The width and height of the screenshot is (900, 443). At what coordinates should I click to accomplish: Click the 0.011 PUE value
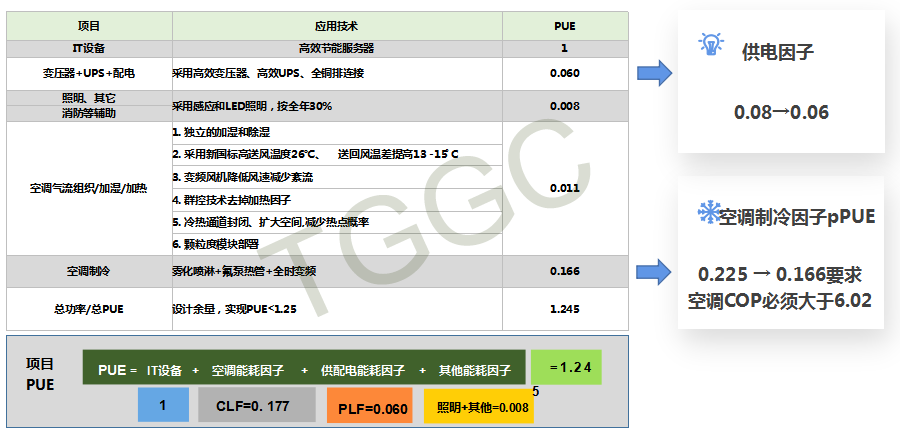(x=565, y=188)
